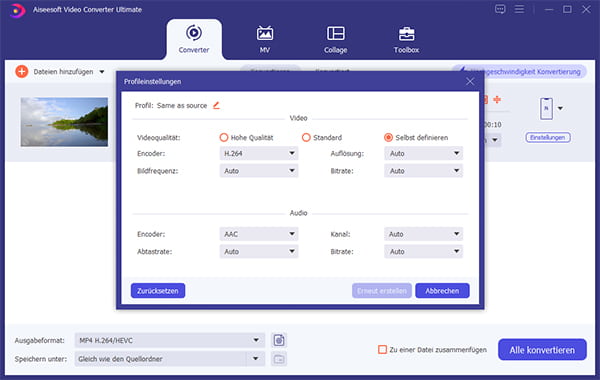
Task: Click the pencil icon next to Profil name
Action: tap(216, 105)
